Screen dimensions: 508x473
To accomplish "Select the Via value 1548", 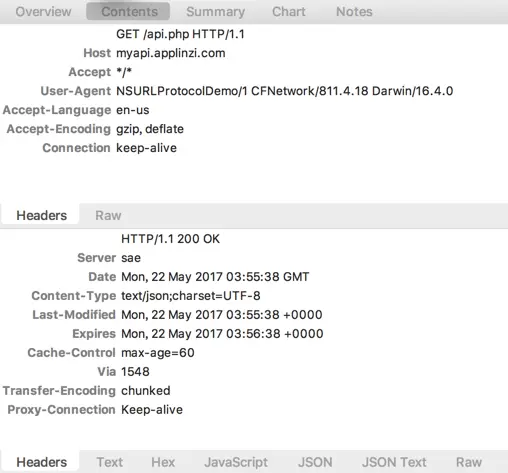I will pos(135,372).
